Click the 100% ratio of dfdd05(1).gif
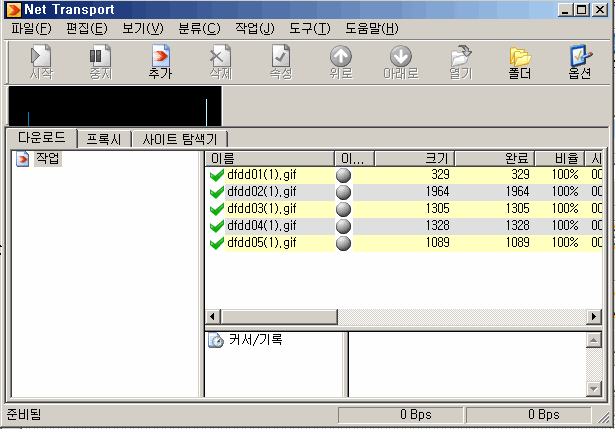Image resolution: width=615 pixels, height=429 pixels. (x=565, y=243)
